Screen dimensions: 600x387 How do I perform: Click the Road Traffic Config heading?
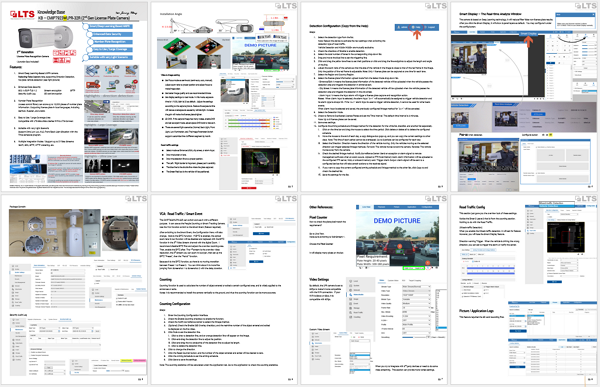pyautogui.click(x=472, y=207)
